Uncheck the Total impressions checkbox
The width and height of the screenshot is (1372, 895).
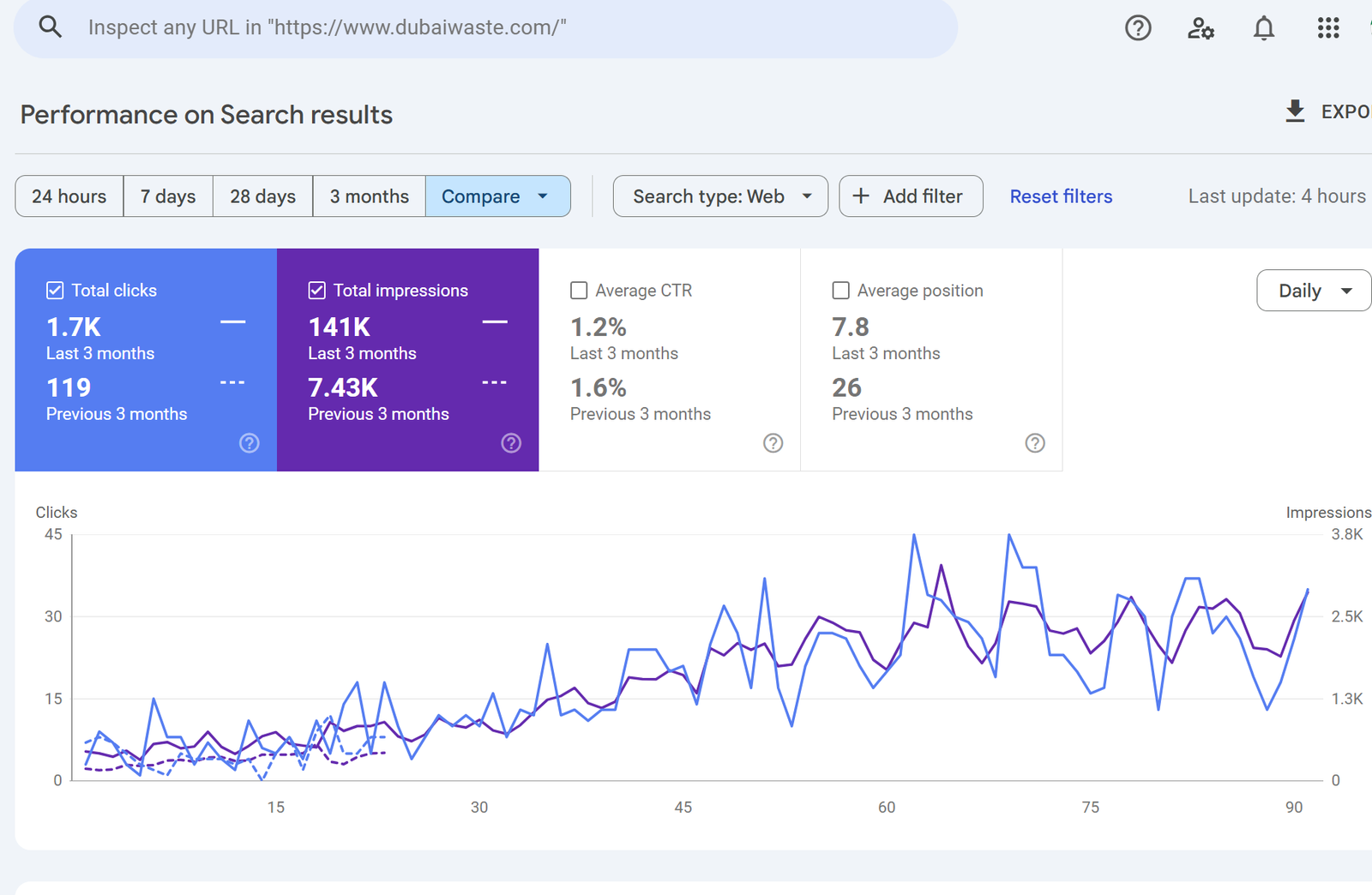tap(316, 290)
